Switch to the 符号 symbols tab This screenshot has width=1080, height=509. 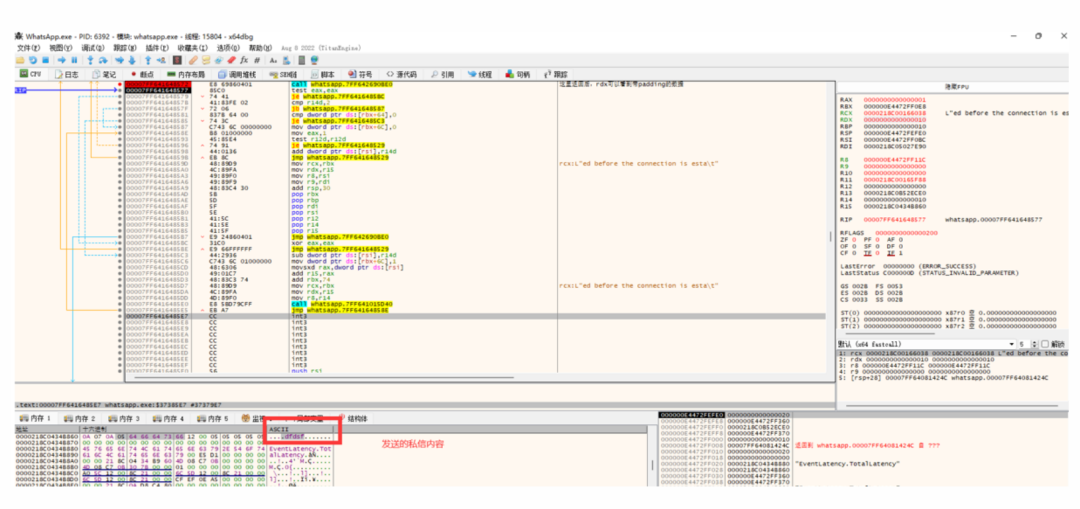click(361, 74)
